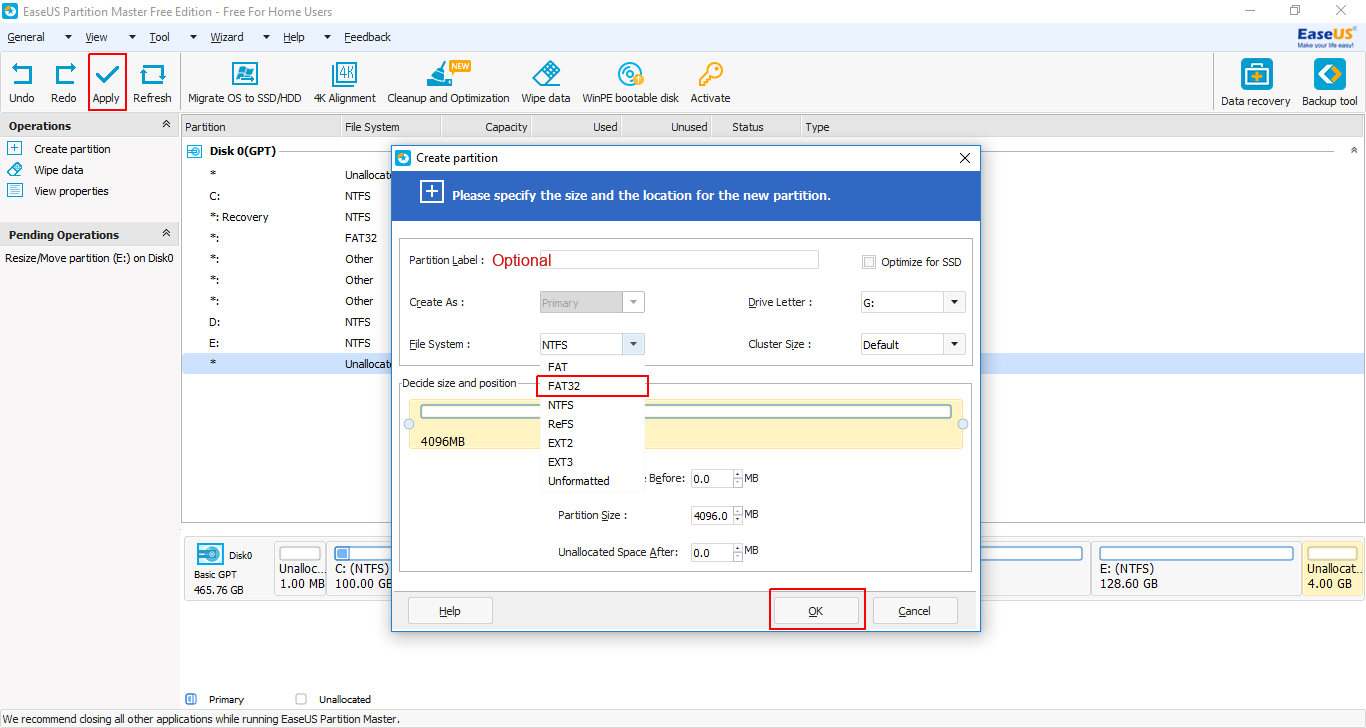Open the Feedback menu
1366x728 pixels.
click(x=368, y=37)
